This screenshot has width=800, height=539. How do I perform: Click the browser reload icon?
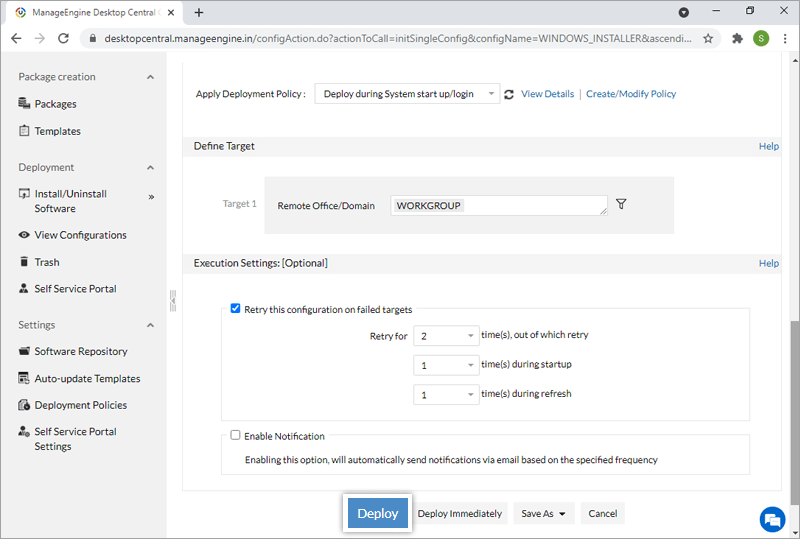pos(64,38)
